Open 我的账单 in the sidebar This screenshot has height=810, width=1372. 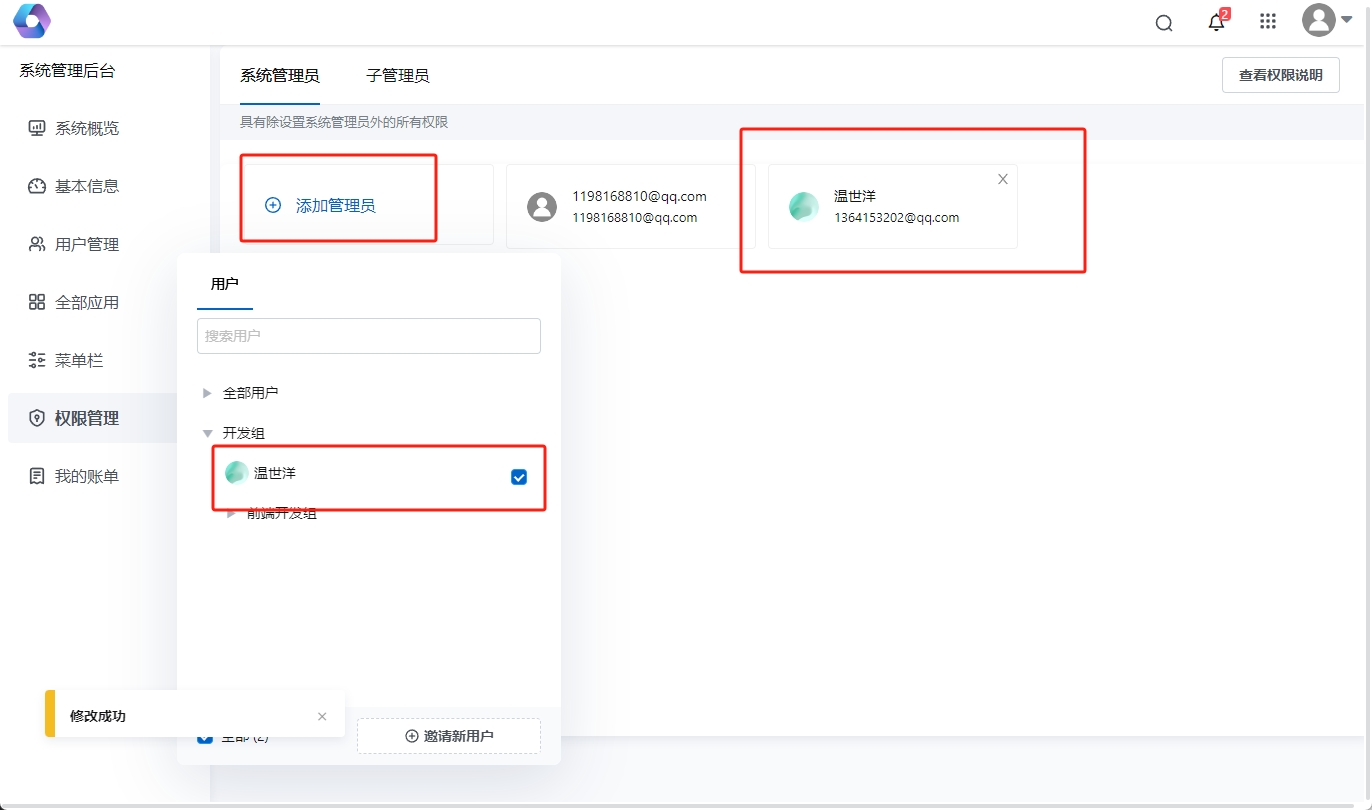pyautogui.click(x=34, y=476)
